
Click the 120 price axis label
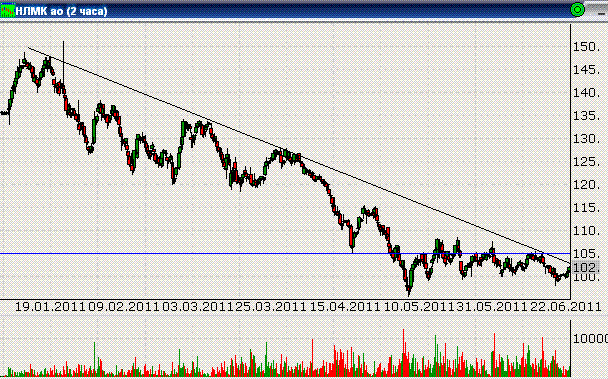tap(586, 185)
